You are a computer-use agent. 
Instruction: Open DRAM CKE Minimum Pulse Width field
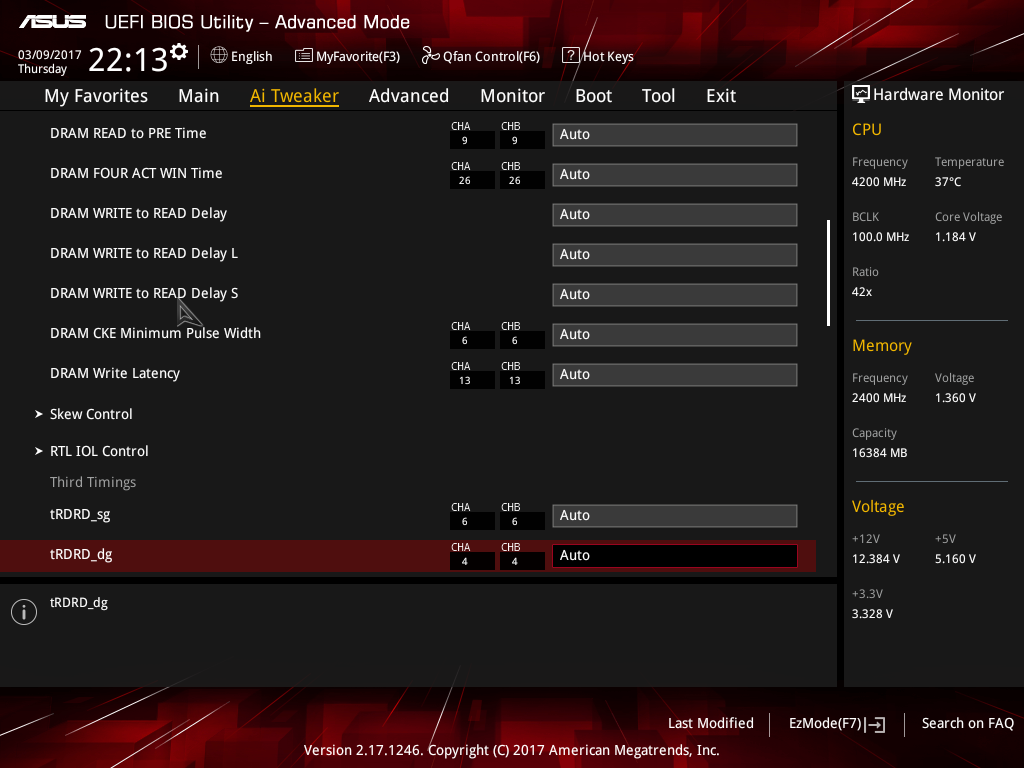(675, 334)
